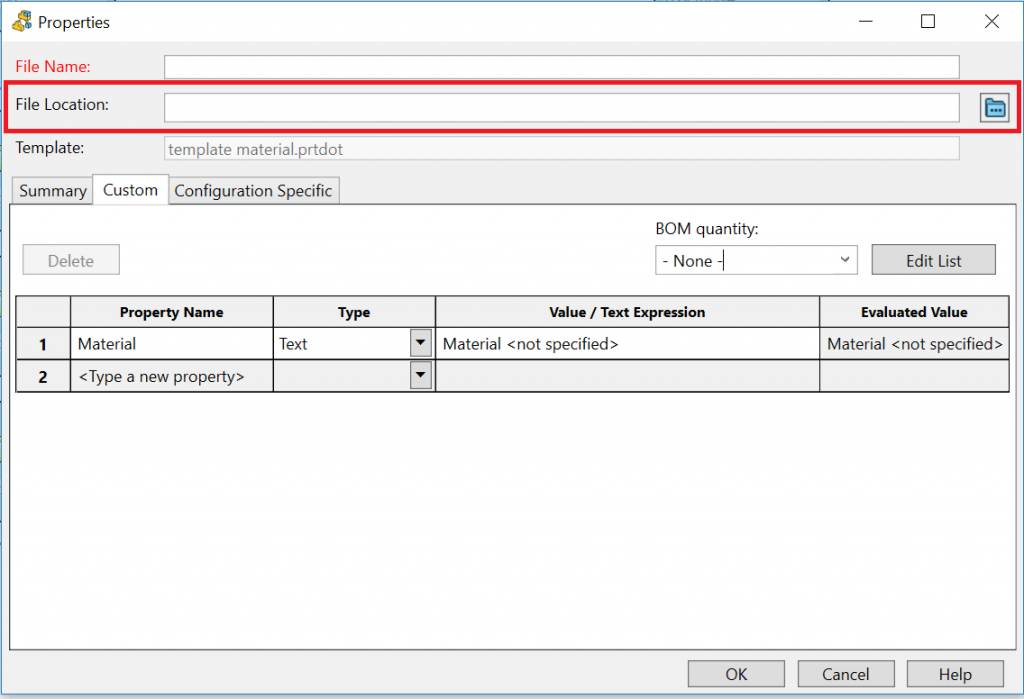Click into the File Name text field
1024x699 pixels.
[561, 67]
